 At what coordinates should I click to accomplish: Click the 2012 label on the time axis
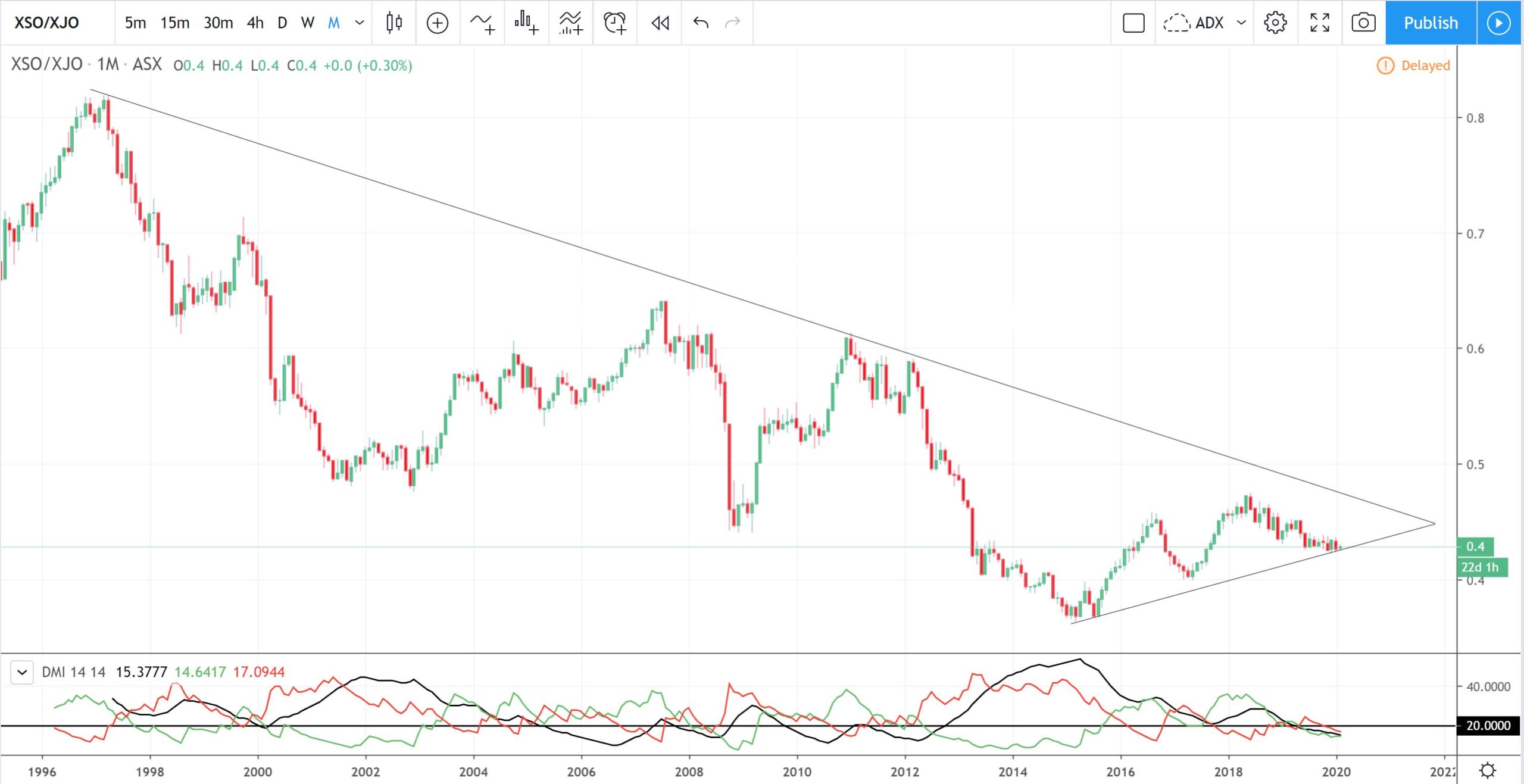904,772
